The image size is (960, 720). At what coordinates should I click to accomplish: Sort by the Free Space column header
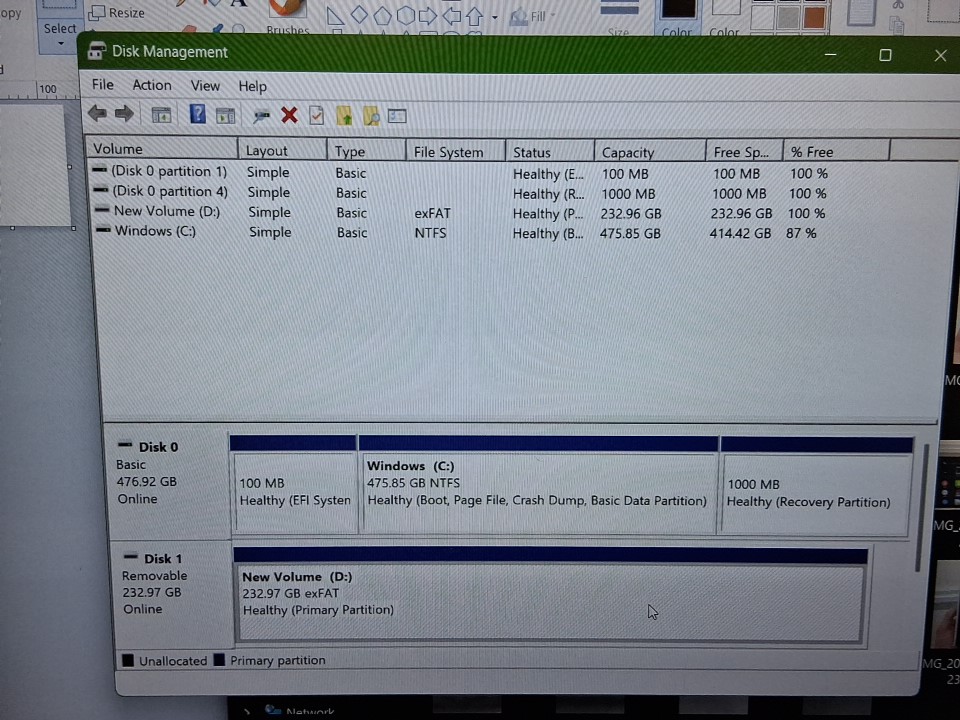745,152
